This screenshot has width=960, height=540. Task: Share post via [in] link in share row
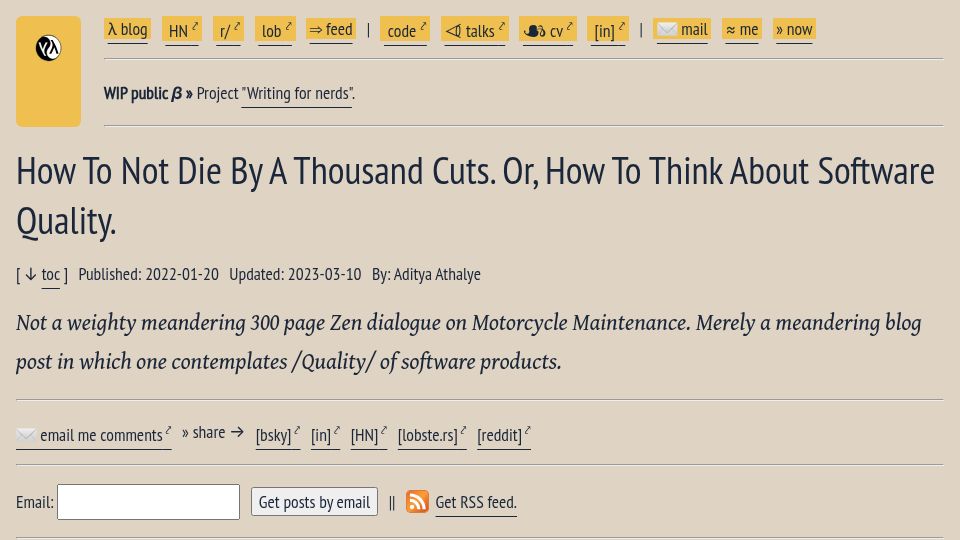[325, 435]
